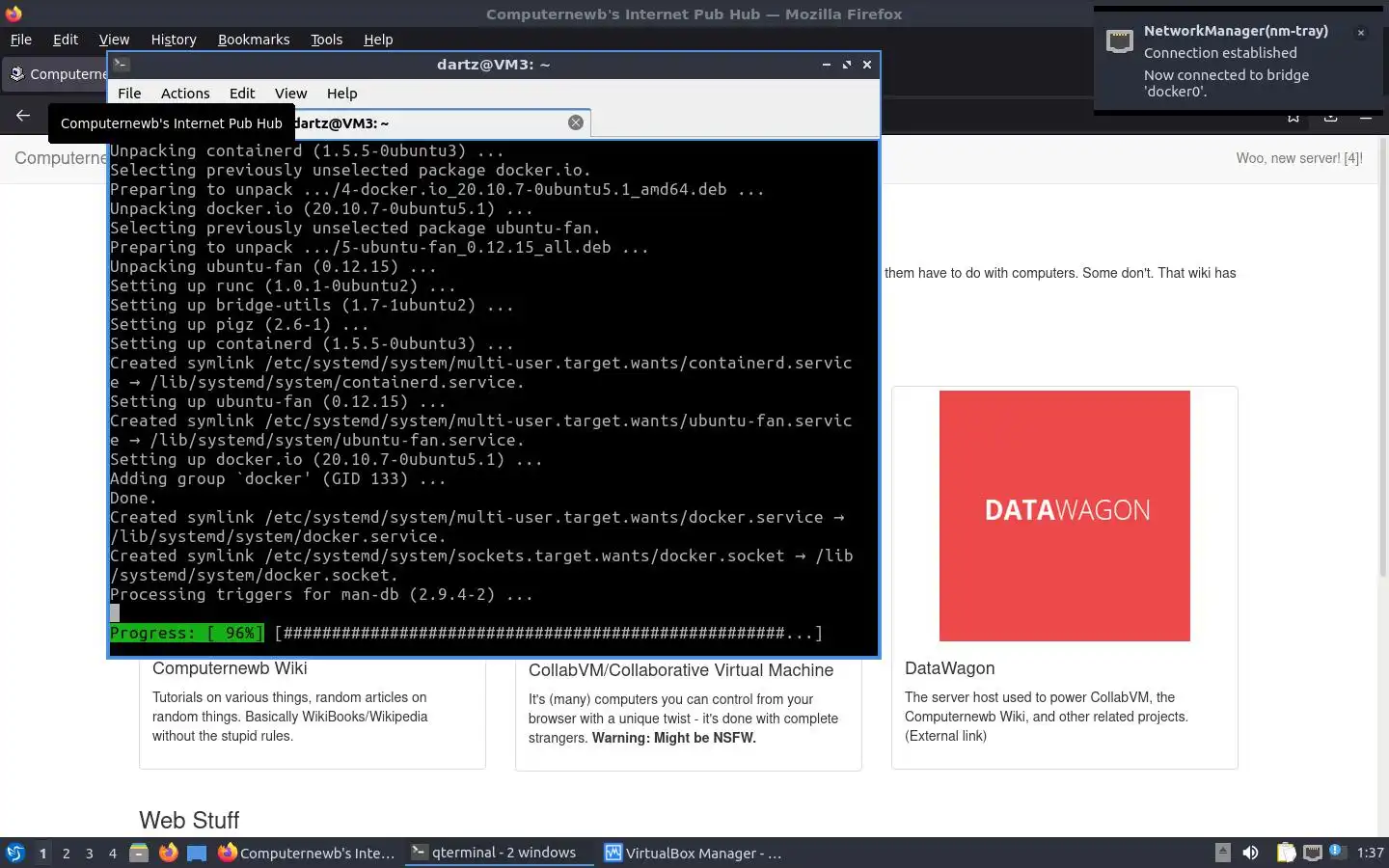Click the DataWagon card description text
1389x868 pixels.
pos(1047,717)
